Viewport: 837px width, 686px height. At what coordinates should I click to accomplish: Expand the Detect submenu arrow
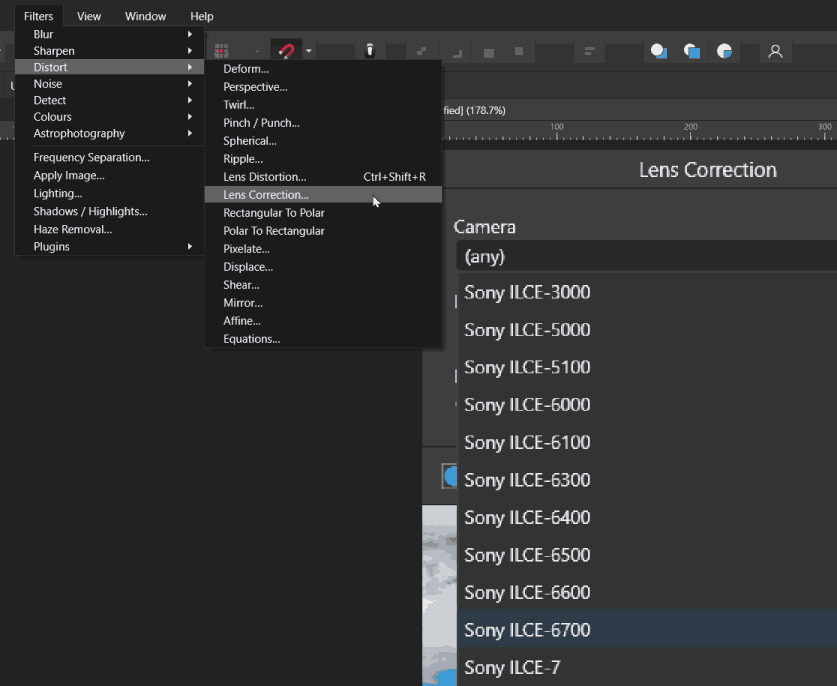189,100
